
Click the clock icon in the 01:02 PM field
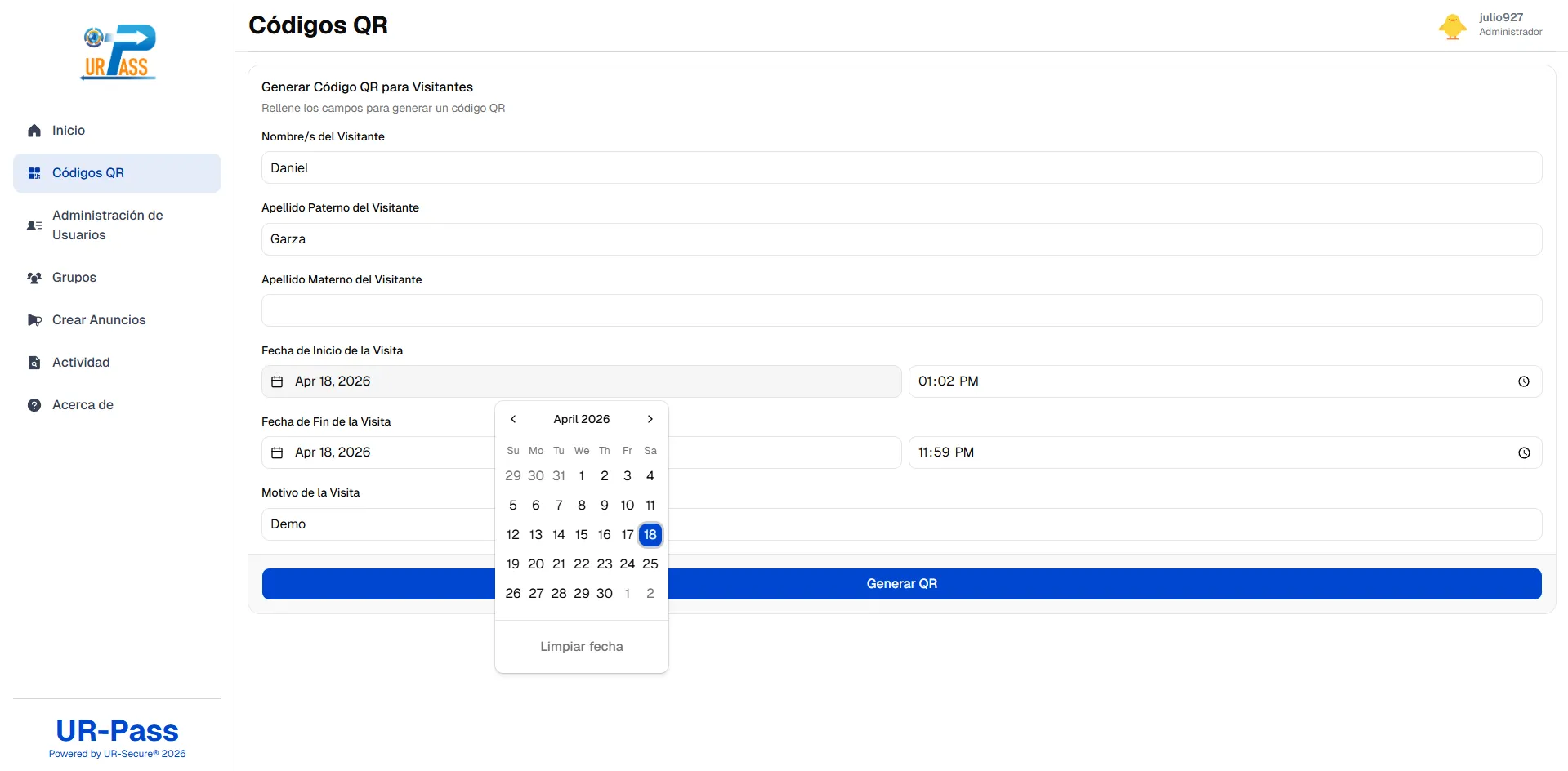pyautogui.click(x=1524, y=381)
